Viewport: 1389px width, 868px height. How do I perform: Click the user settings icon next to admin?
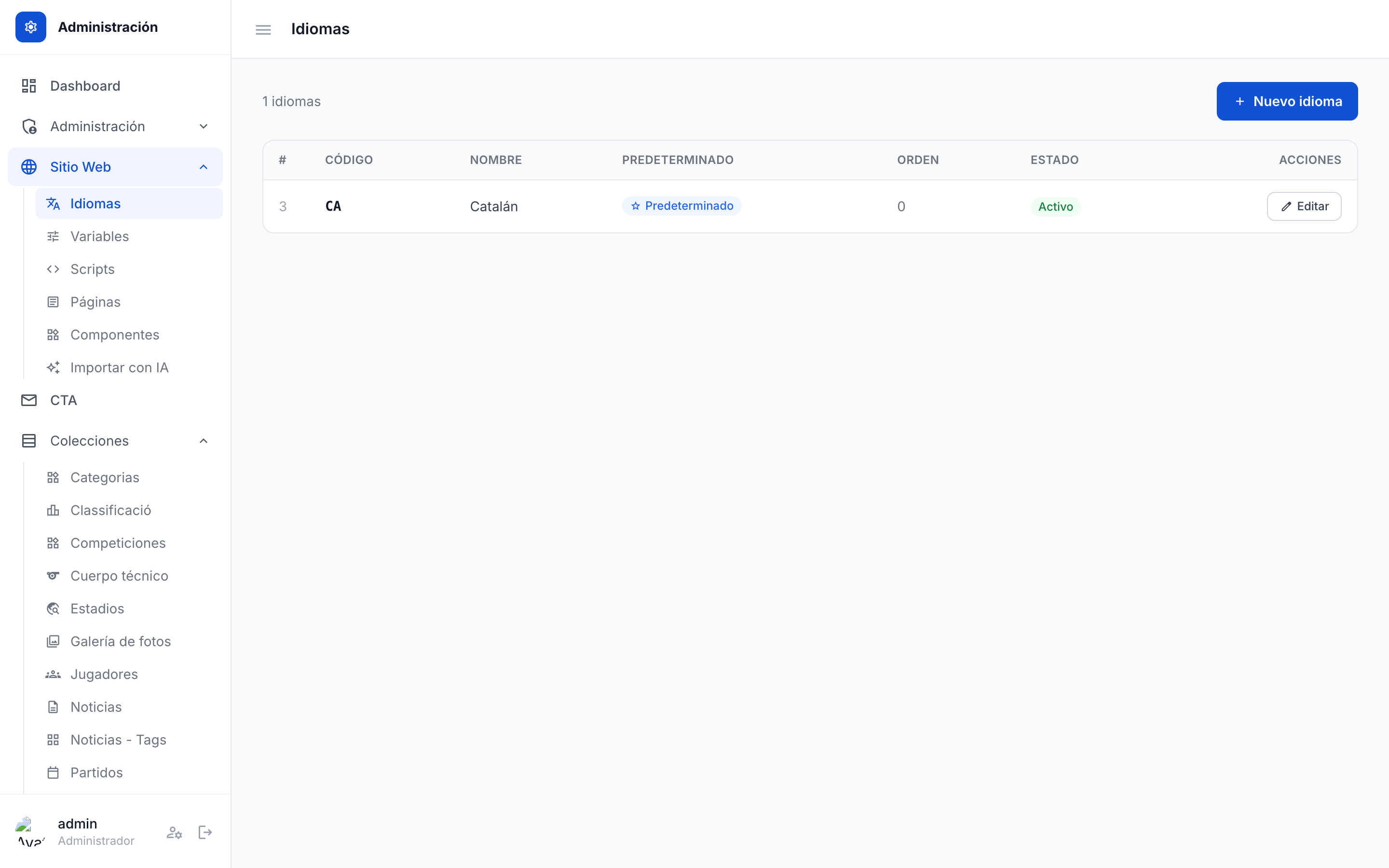tap(175, 832)
